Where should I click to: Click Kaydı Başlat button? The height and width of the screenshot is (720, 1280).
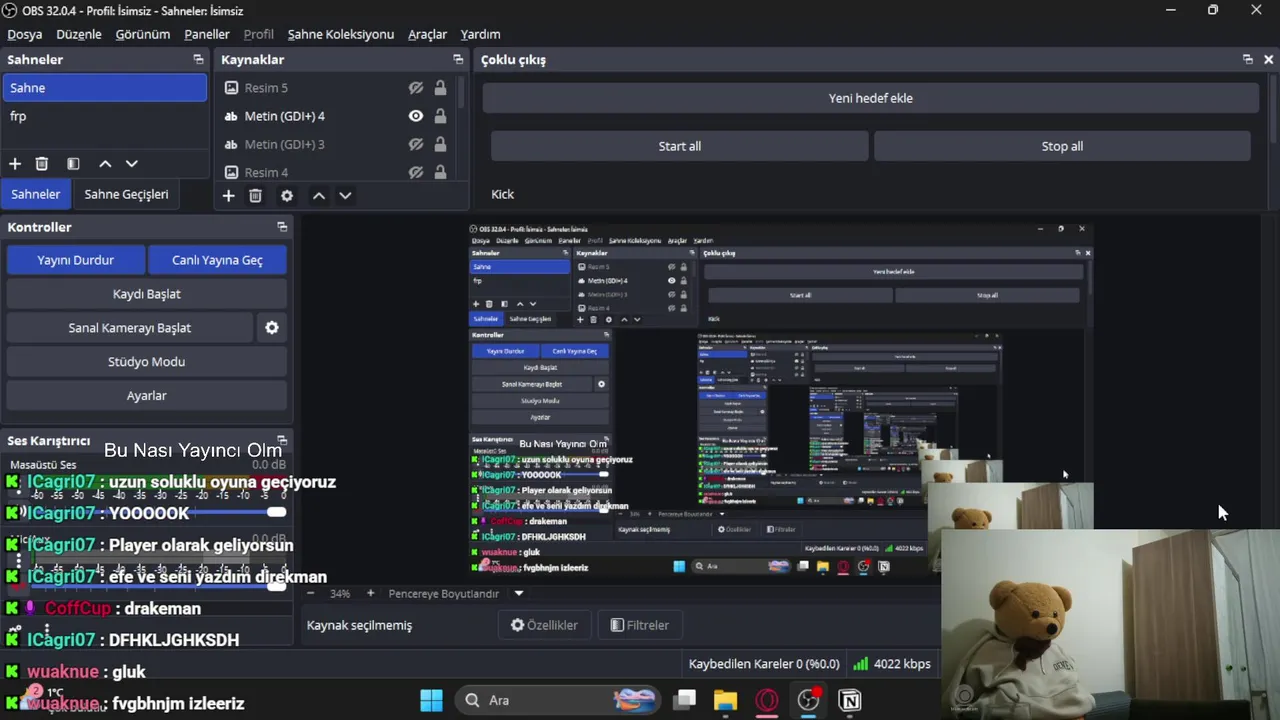[x=147, y=294]
